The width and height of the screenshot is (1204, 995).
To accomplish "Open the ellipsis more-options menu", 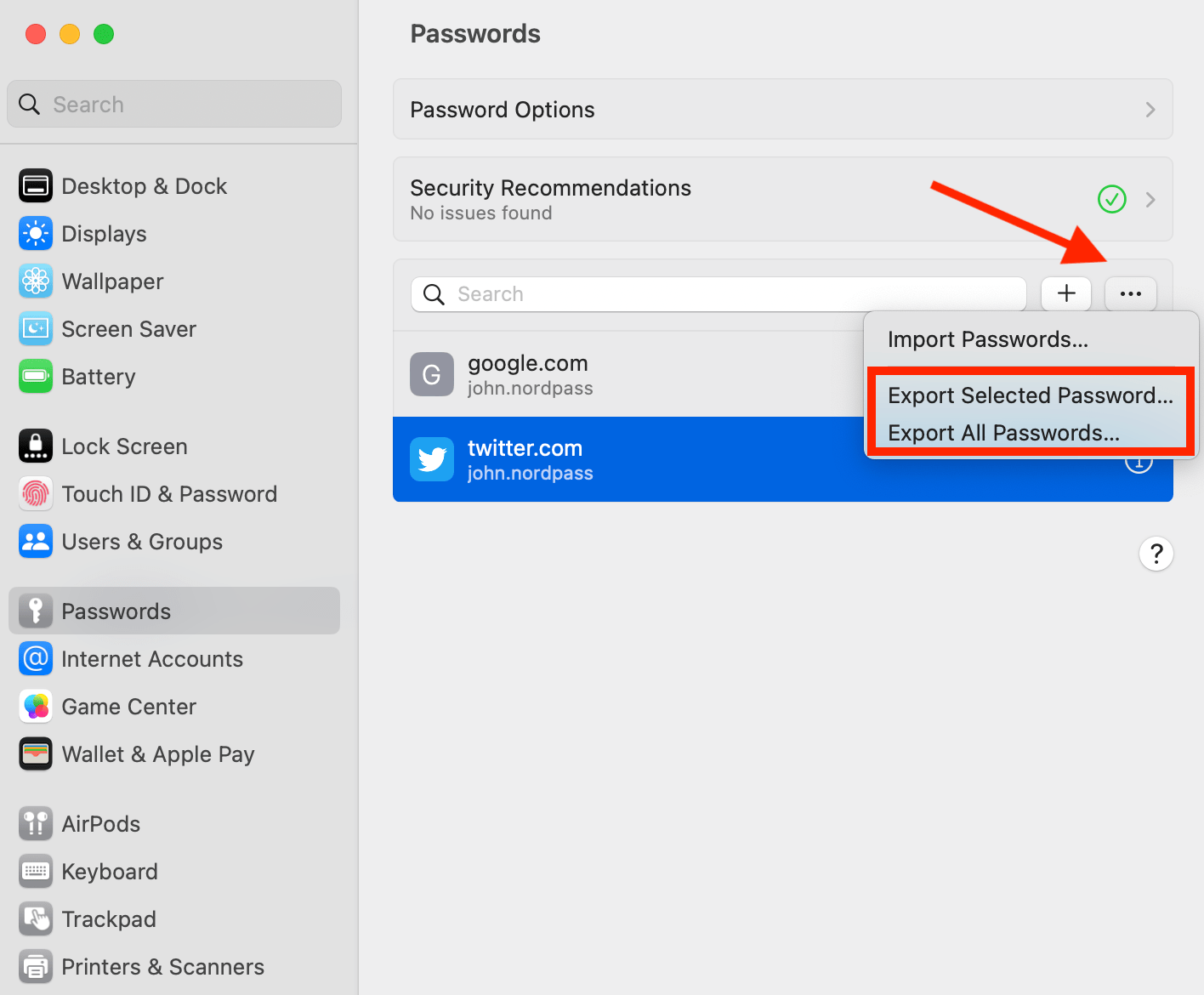I will [1130, 293].
